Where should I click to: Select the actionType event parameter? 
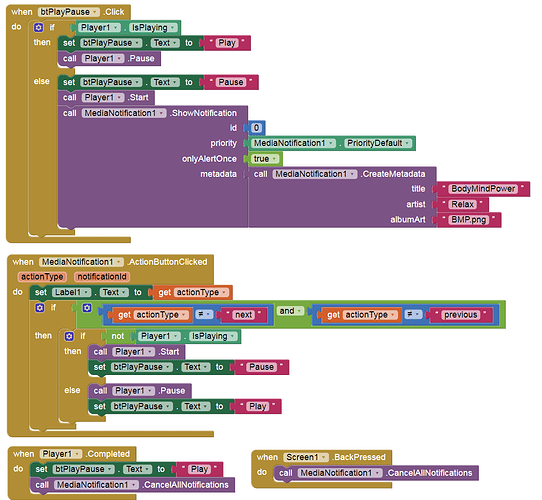42,277
